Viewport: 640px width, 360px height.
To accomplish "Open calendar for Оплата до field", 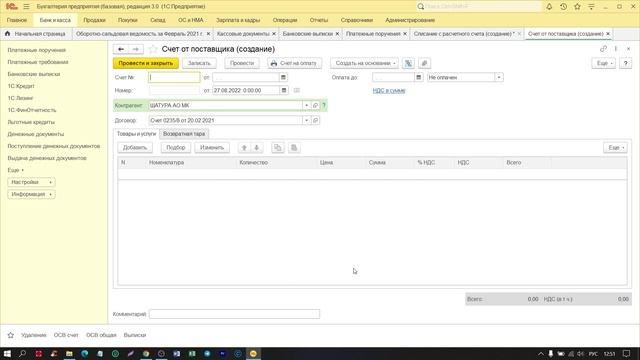I will [418, 77].
